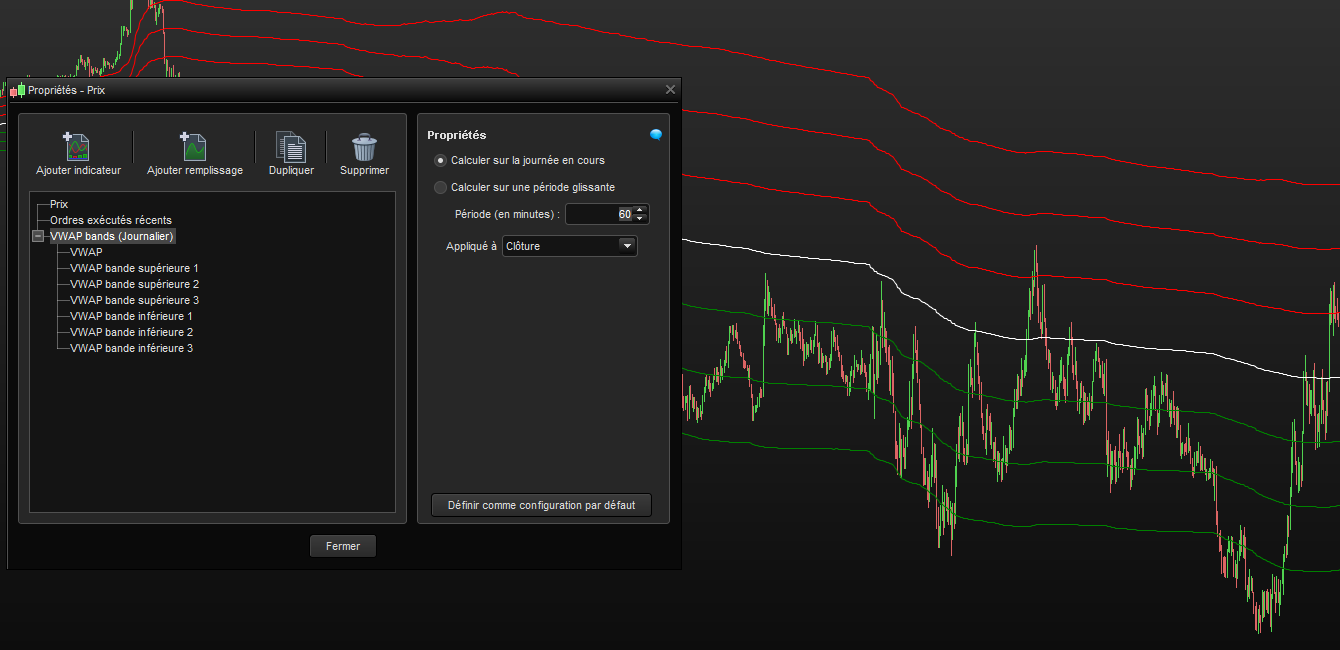Screen dimensions: 1340x650
Task: Click the Période (en minutes) input field
Action: [600, 214]
